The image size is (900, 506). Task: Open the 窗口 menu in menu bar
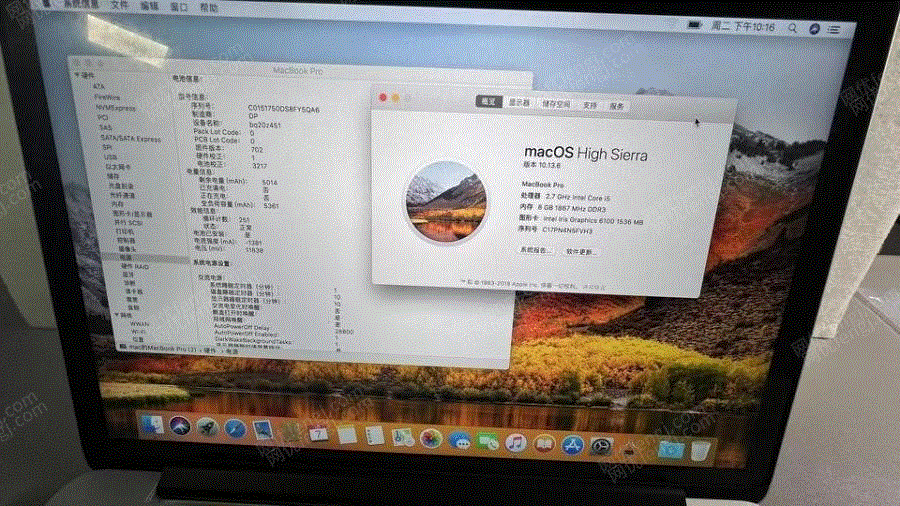[x=180, y=6]
